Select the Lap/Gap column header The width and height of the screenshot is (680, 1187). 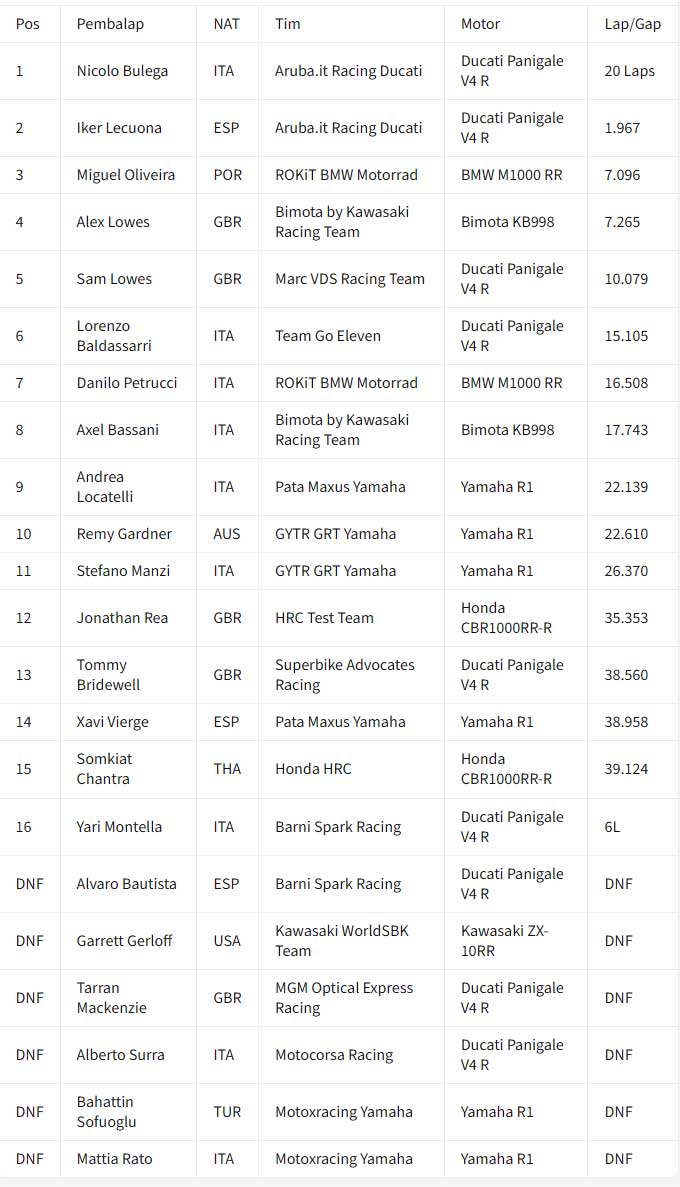632,24
